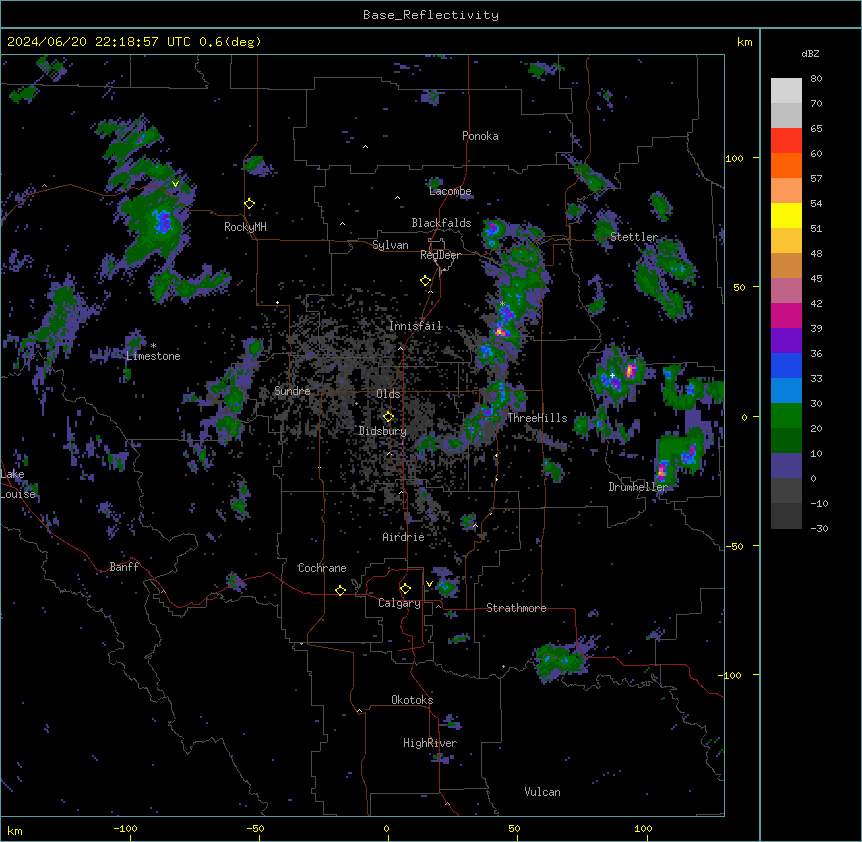Click the yellow V marker east of Calgary
862x842 pixels.
click(x=429, y=584)
